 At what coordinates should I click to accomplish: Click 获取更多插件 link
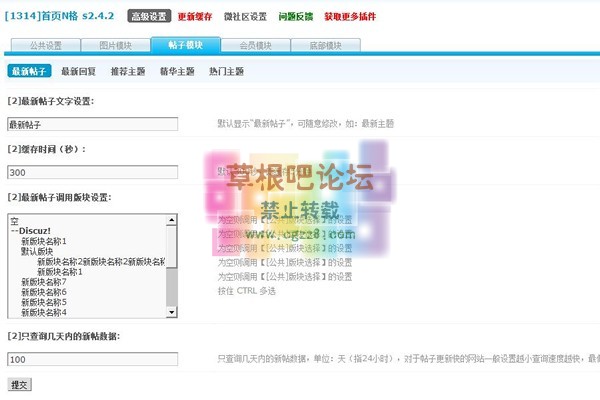coord(350,16)
